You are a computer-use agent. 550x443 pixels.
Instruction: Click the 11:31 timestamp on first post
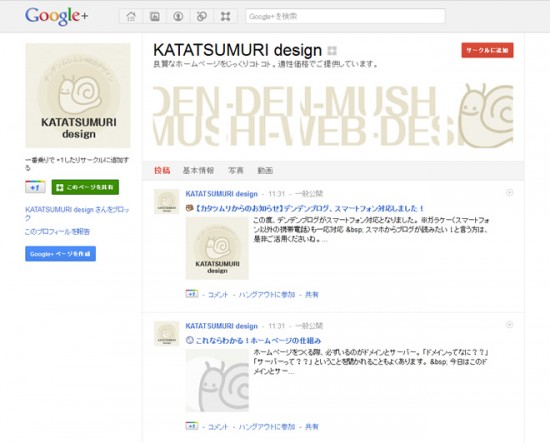pos(276,194)
